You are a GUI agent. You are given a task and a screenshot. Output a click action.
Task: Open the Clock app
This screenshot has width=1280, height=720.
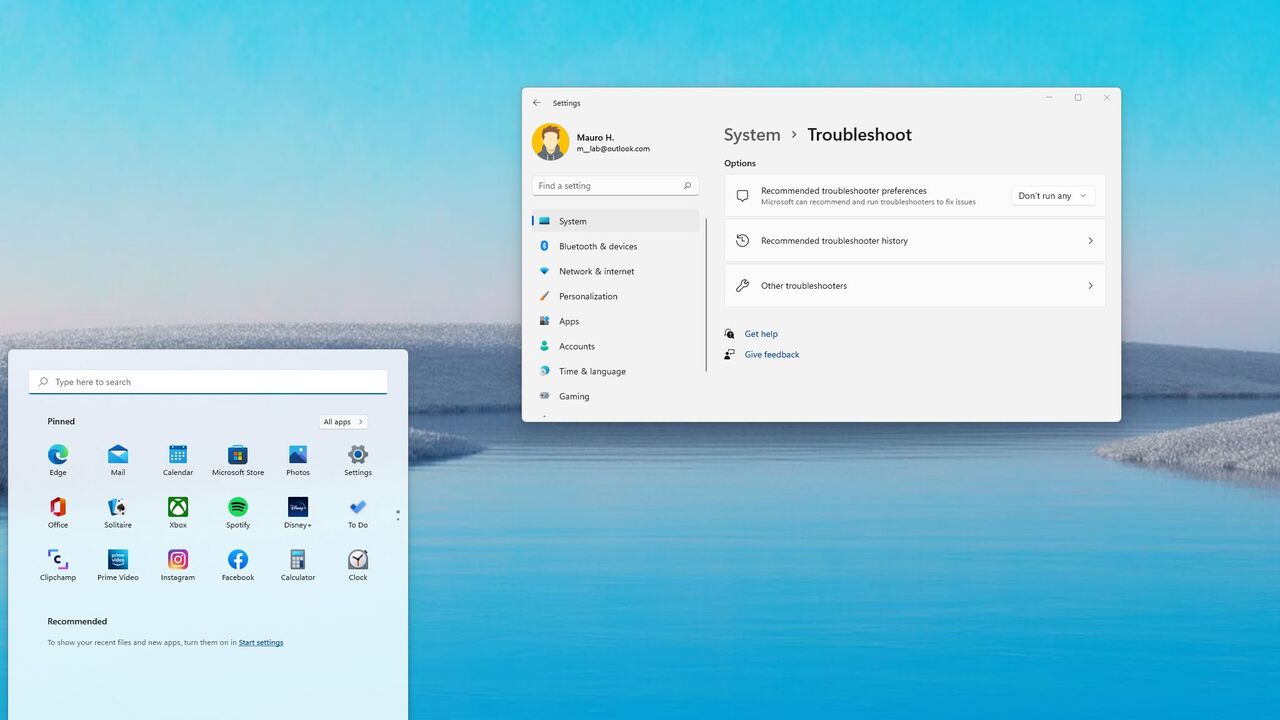click(x=358, y=560)
